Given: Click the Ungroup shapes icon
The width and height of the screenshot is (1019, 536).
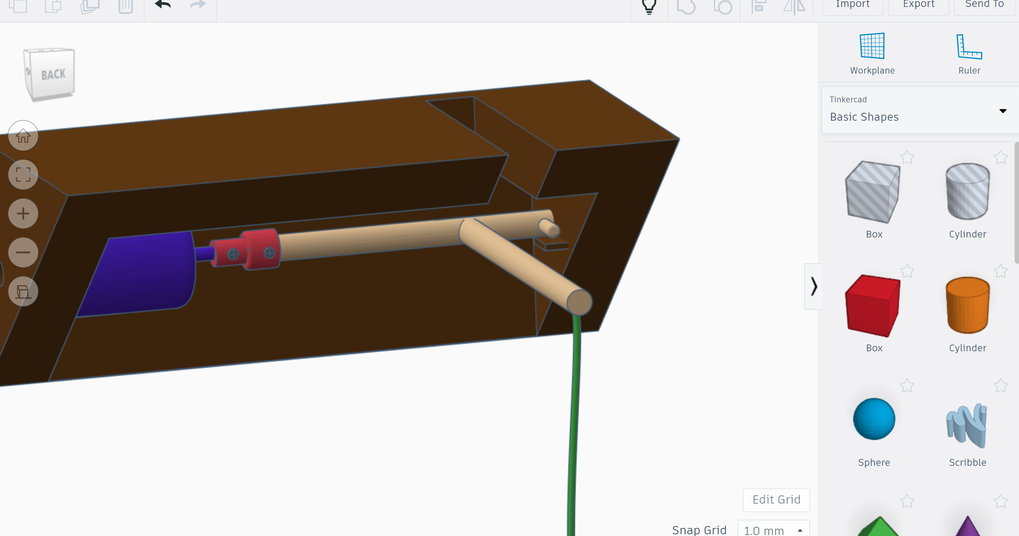Looking at the screenshot, I should 723,6.
